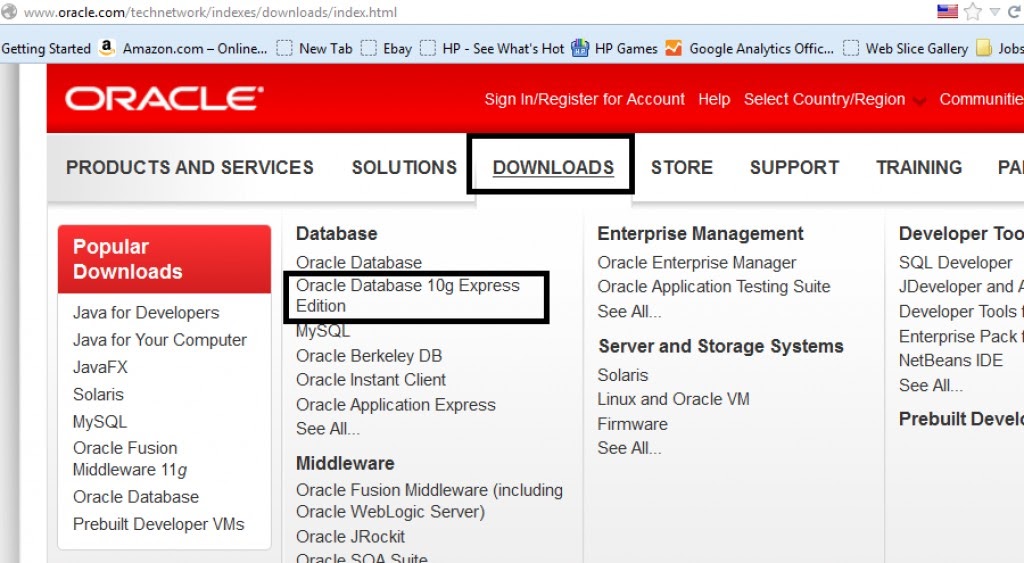Click the Enterprise Management heading

[x=700, y=234]
